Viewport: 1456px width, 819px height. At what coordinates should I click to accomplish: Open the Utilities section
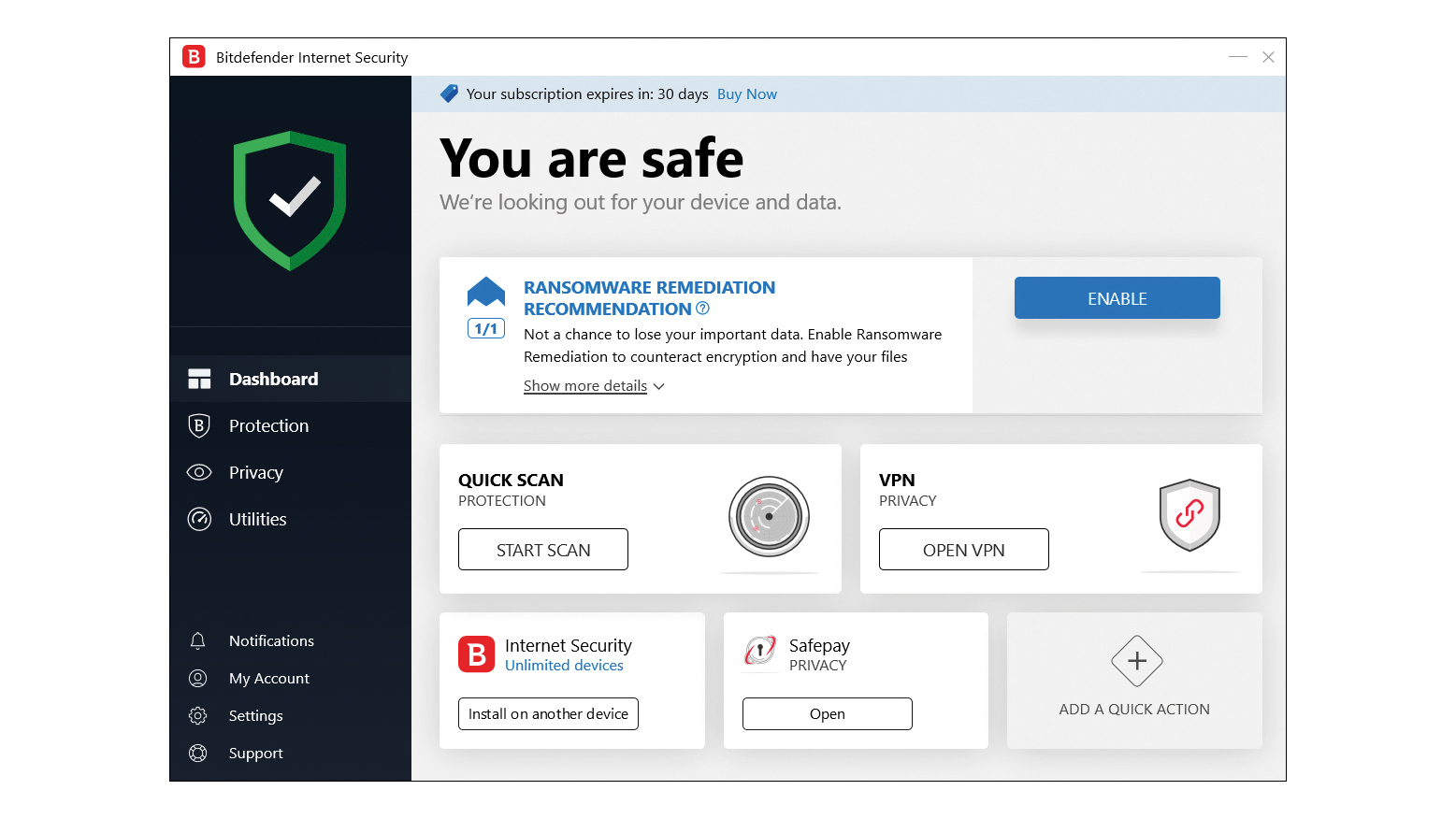pyautogui.click(x=257, y=519)
